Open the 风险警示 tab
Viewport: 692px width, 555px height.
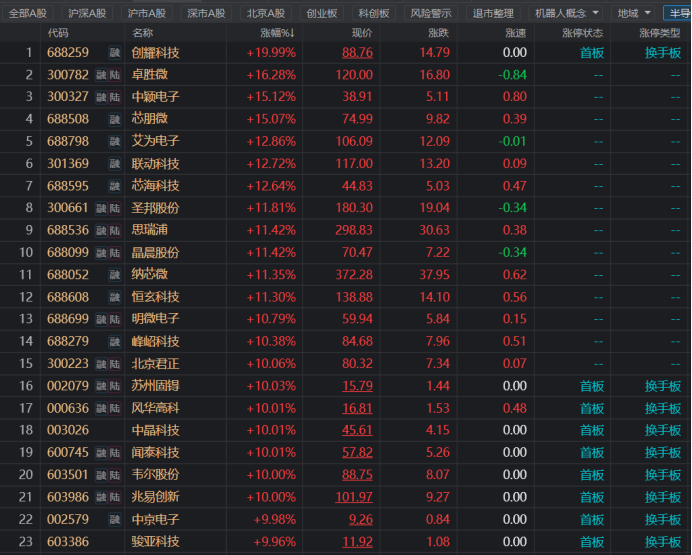click(431, 14)
